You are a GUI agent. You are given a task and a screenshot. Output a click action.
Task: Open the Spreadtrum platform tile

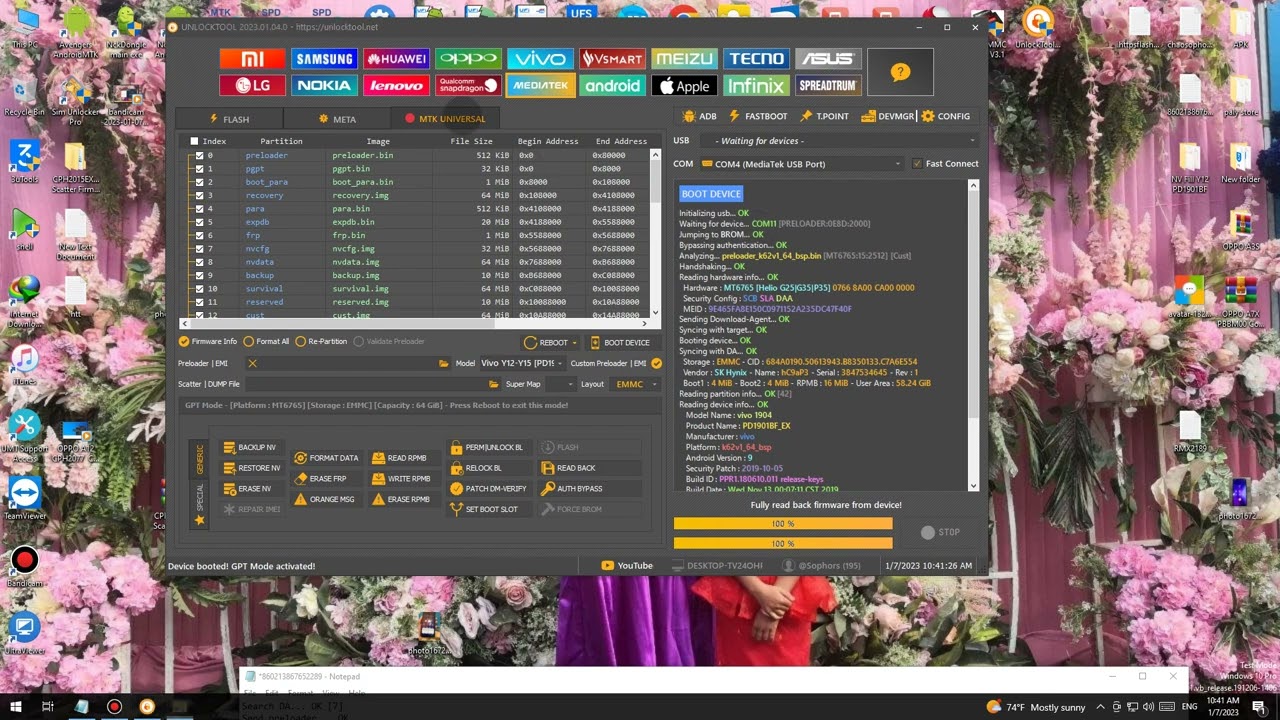point(828,86)
